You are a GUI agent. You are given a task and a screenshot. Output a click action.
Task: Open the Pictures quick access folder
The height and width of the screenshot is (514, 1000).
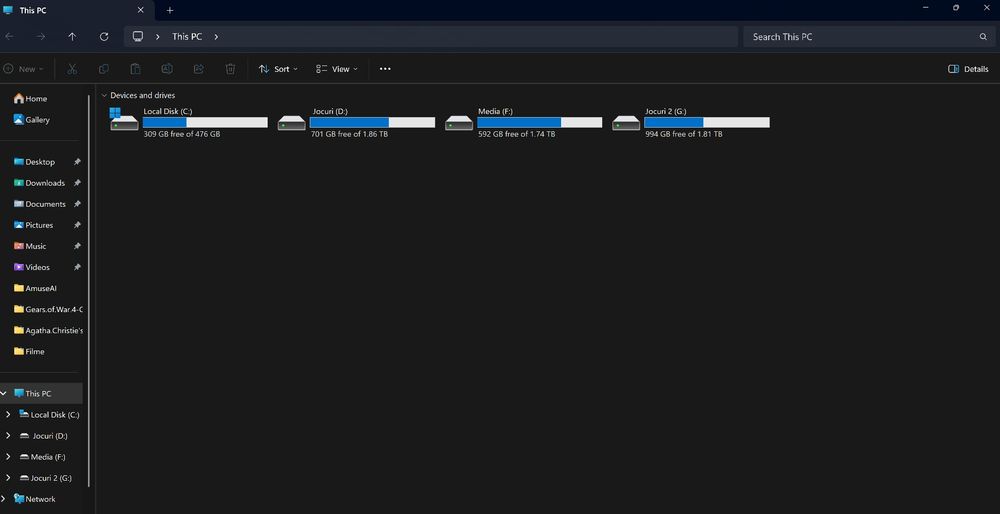[33, 225]
